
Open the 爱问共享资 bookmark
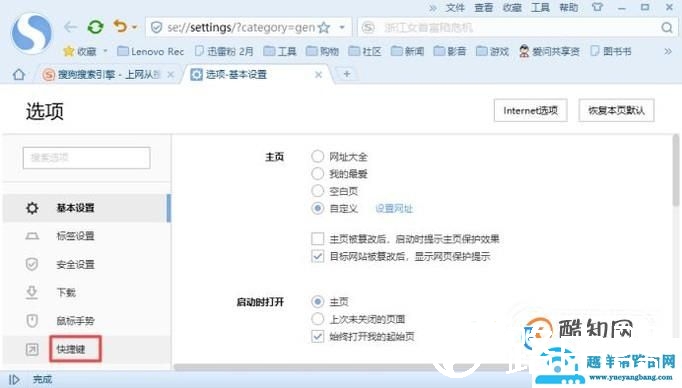click(549, 51)
